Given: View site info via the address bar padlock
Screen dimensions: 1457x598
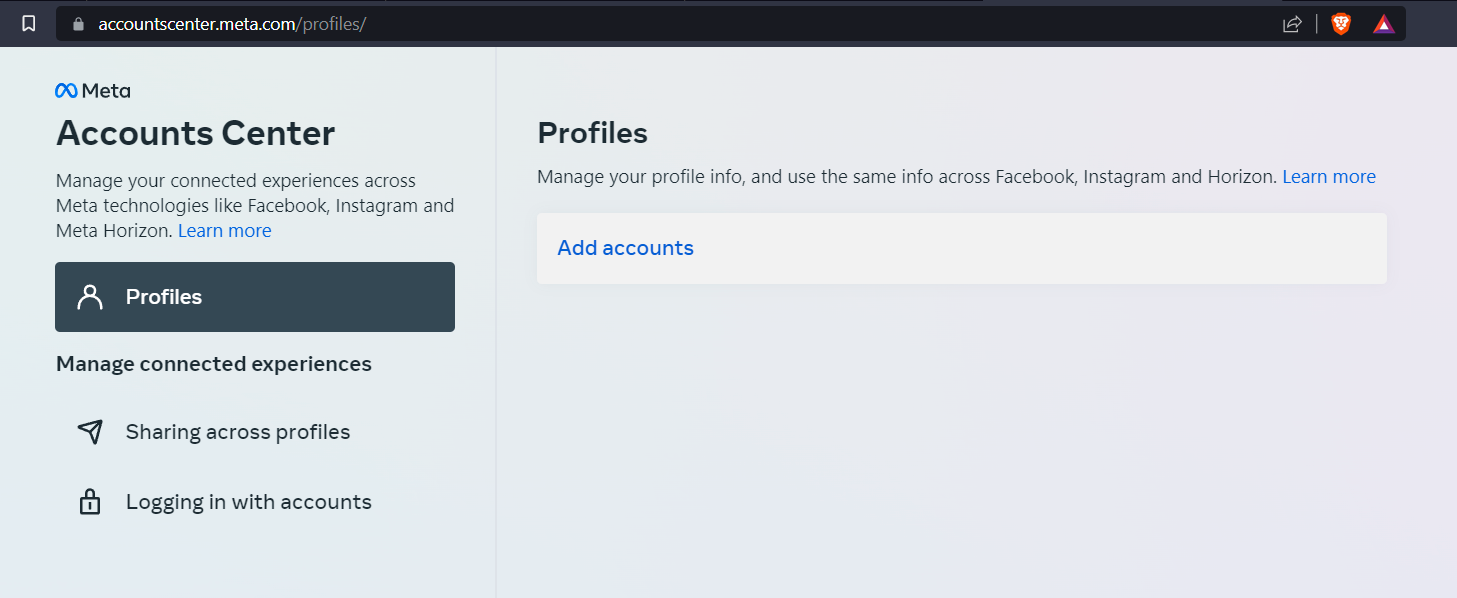Looking at the screenshot, I should coord(79,23).
